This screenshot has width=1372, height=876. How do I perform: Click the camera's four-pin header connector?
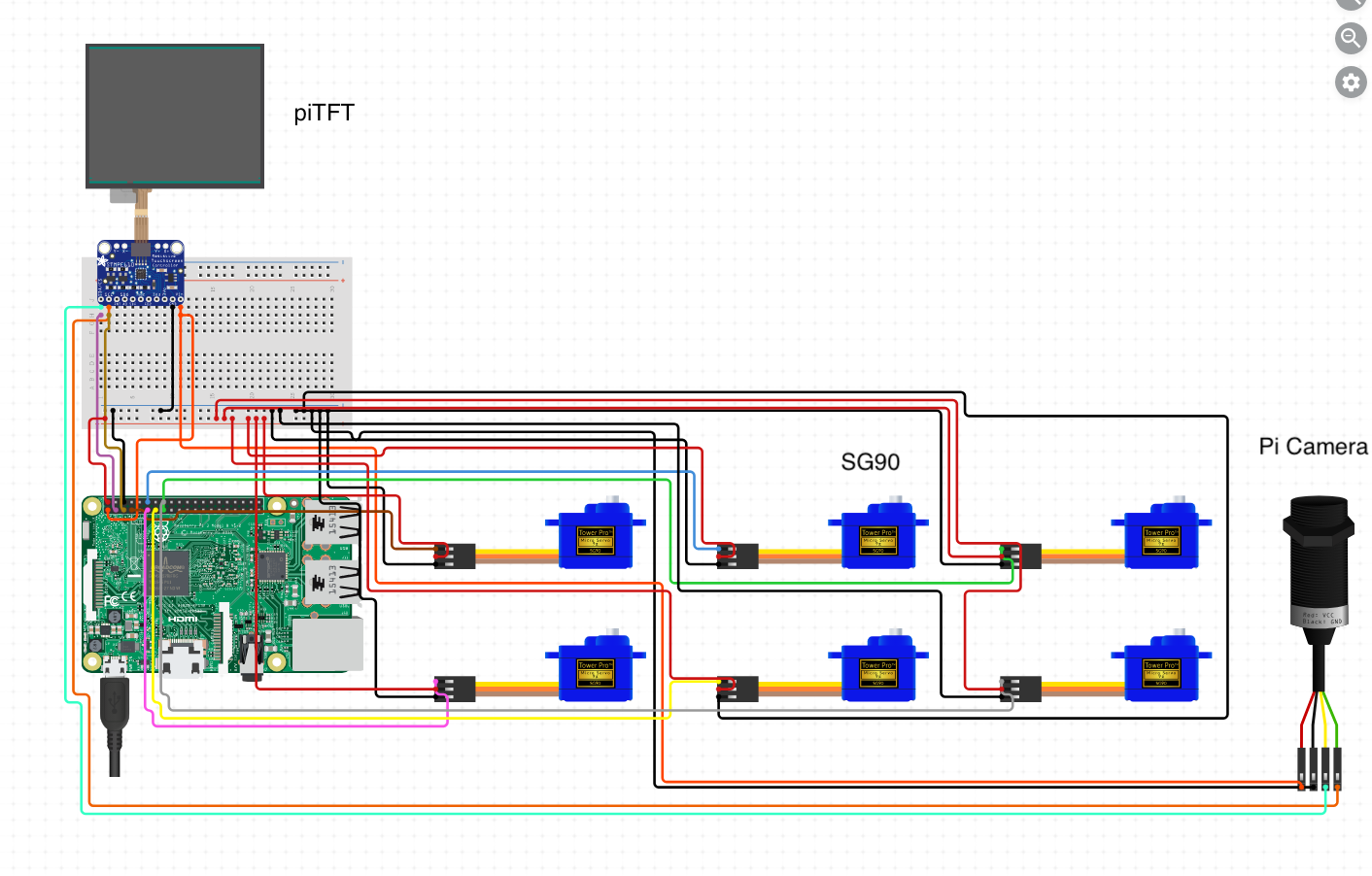coord(1320,767)
